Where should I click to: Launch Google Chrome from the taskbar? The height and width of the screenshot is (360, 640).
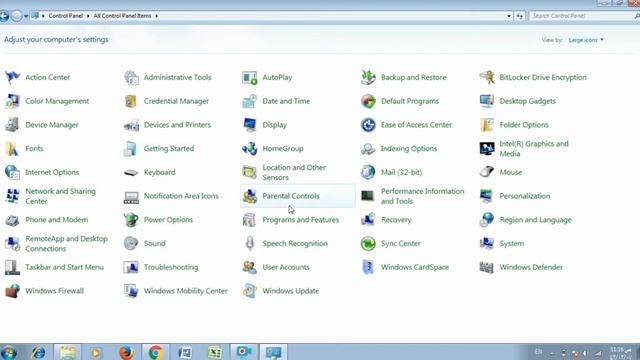pos(156,352)
